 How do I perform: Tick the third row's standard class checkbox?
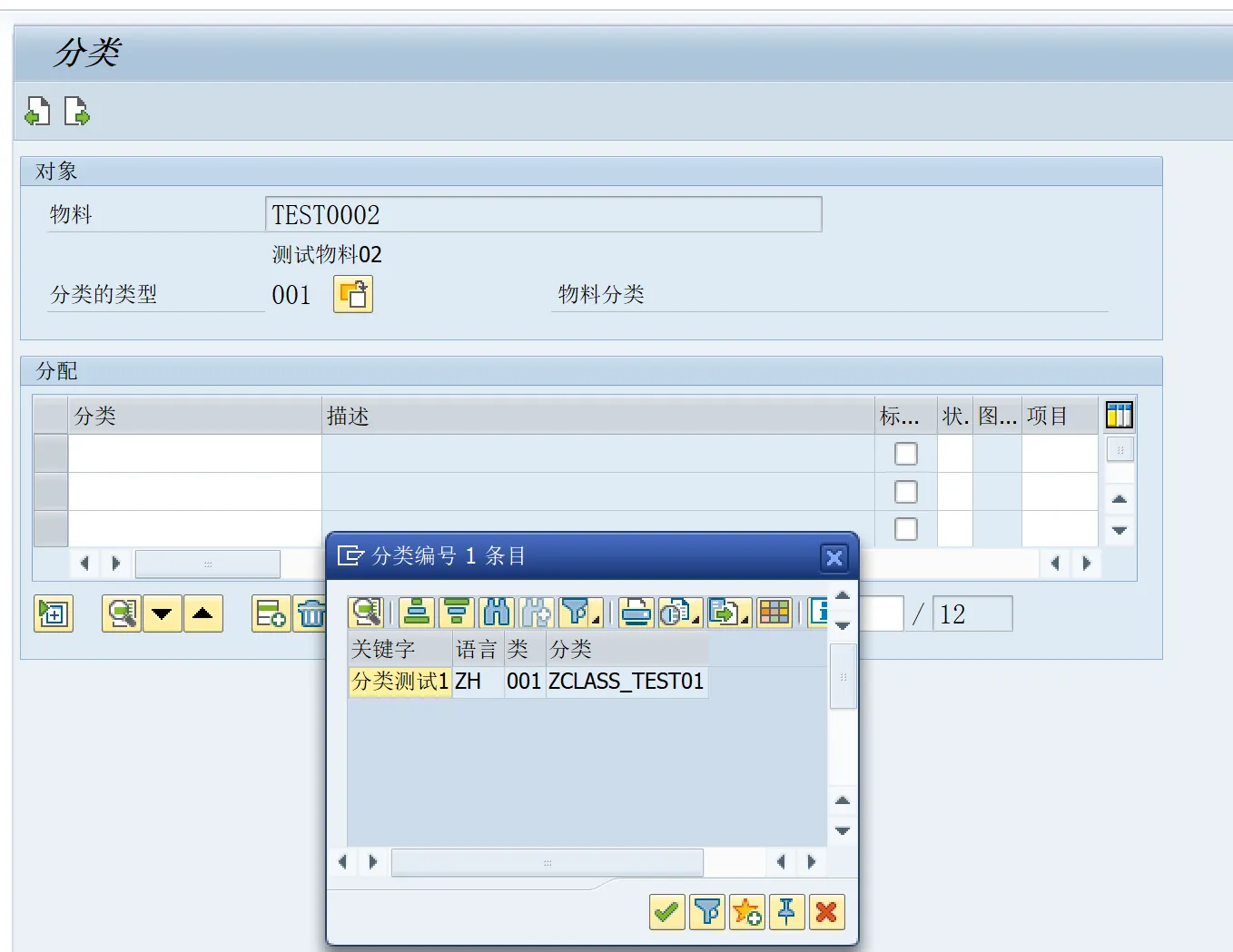pyautogui.click(x=905, y=529)
